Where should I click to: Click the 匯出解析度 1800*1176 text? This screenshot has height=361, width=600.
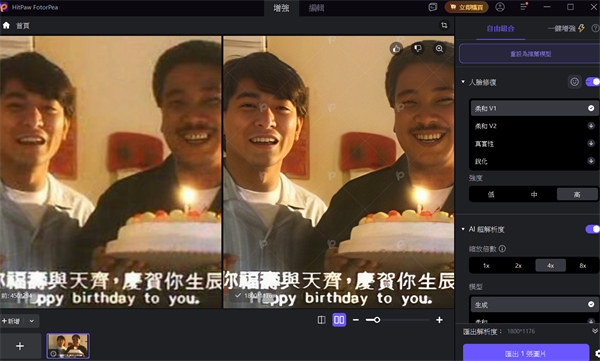click(x=499, y=332)
